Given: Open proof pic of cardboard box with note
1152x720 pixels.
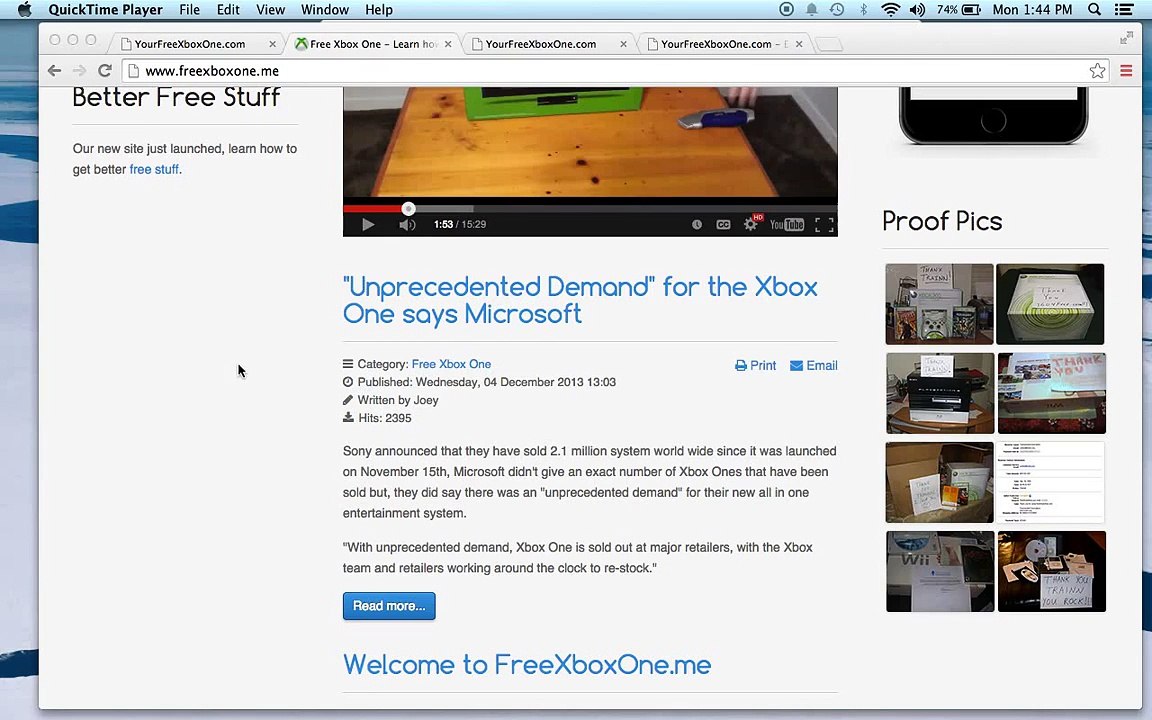Looking at the screenshot, I should coord(939,482).
